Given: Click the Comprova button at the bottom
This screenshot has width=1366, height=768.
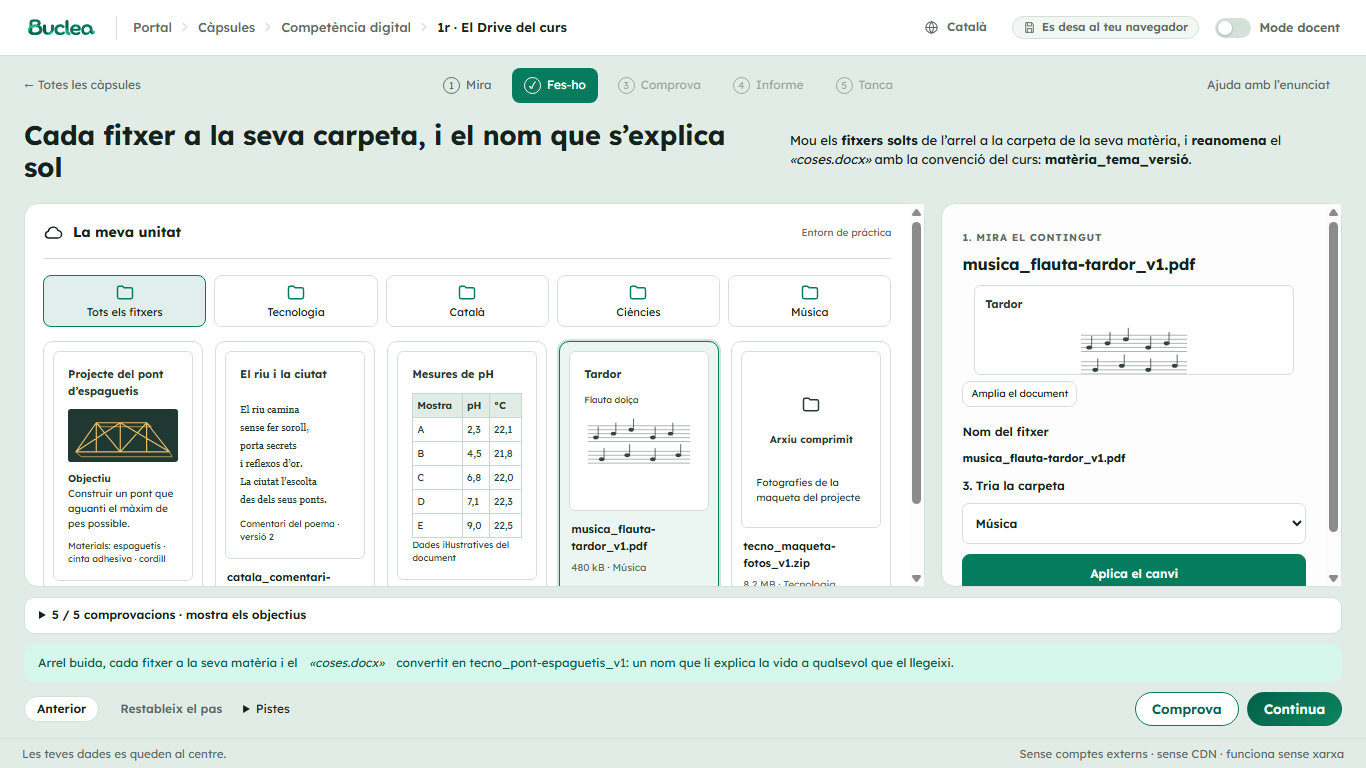Looking at the screenshot, I should pos(1187,709).
